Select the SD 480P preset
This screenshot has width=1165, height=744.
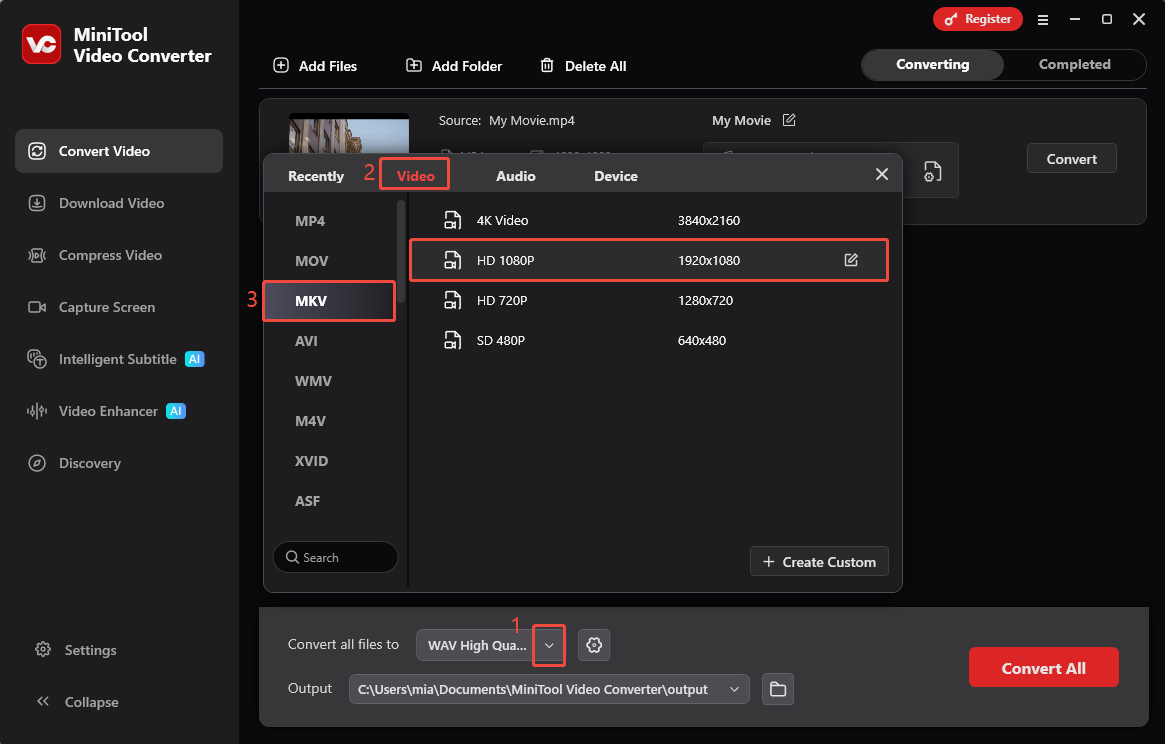pos(649,340)
